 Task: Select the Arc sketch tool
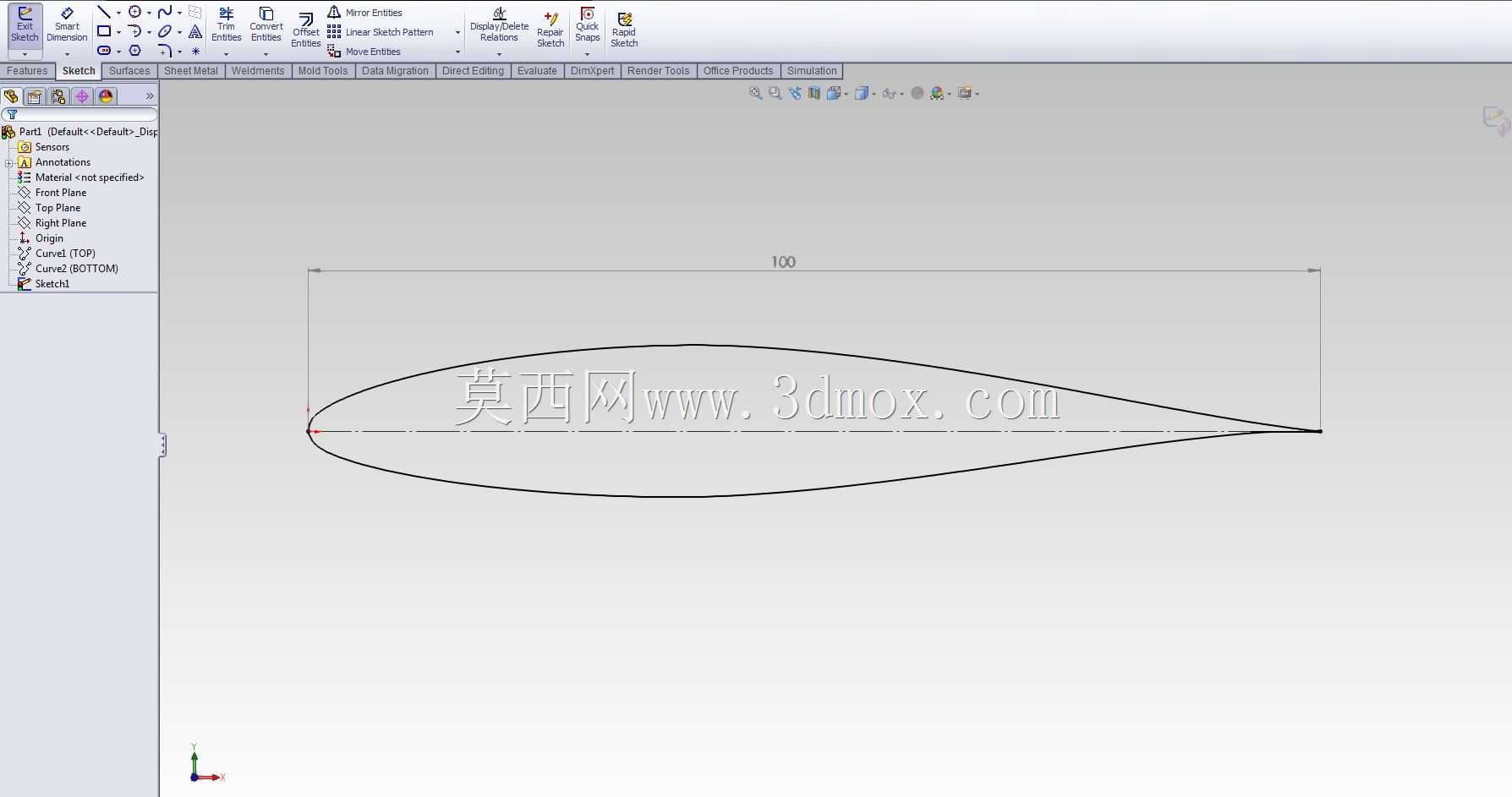(x=134, y=31)
